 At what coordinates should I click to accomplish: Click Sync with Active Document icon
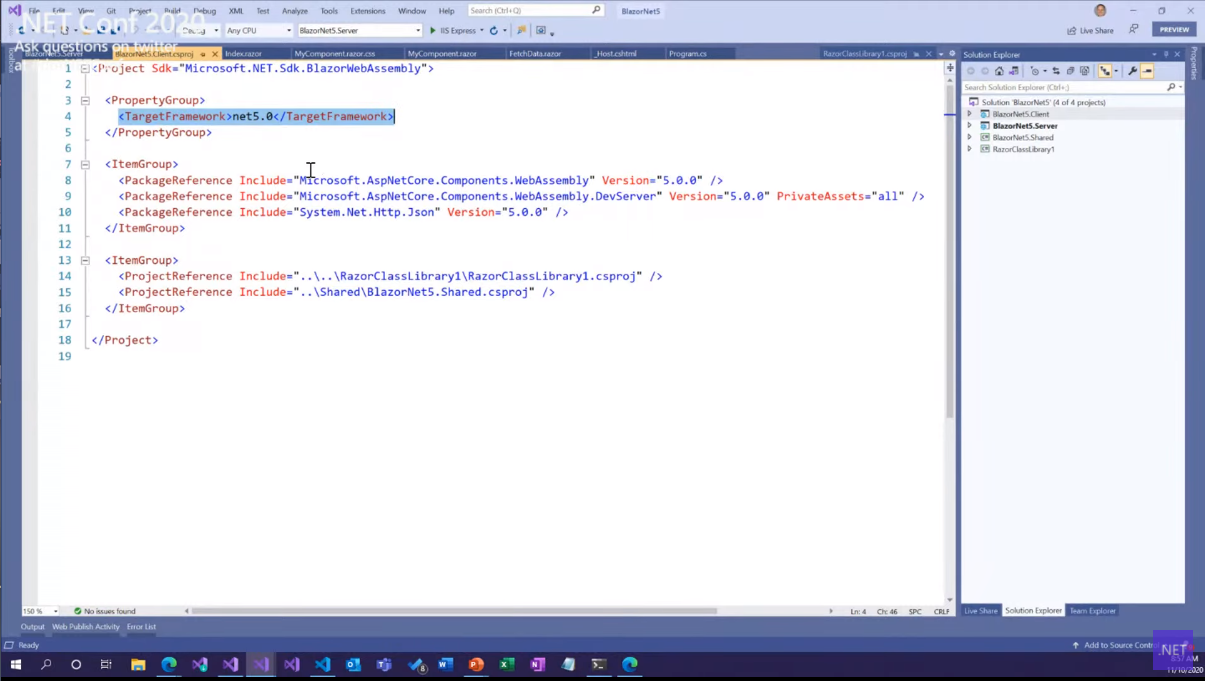coord(1056,71)
